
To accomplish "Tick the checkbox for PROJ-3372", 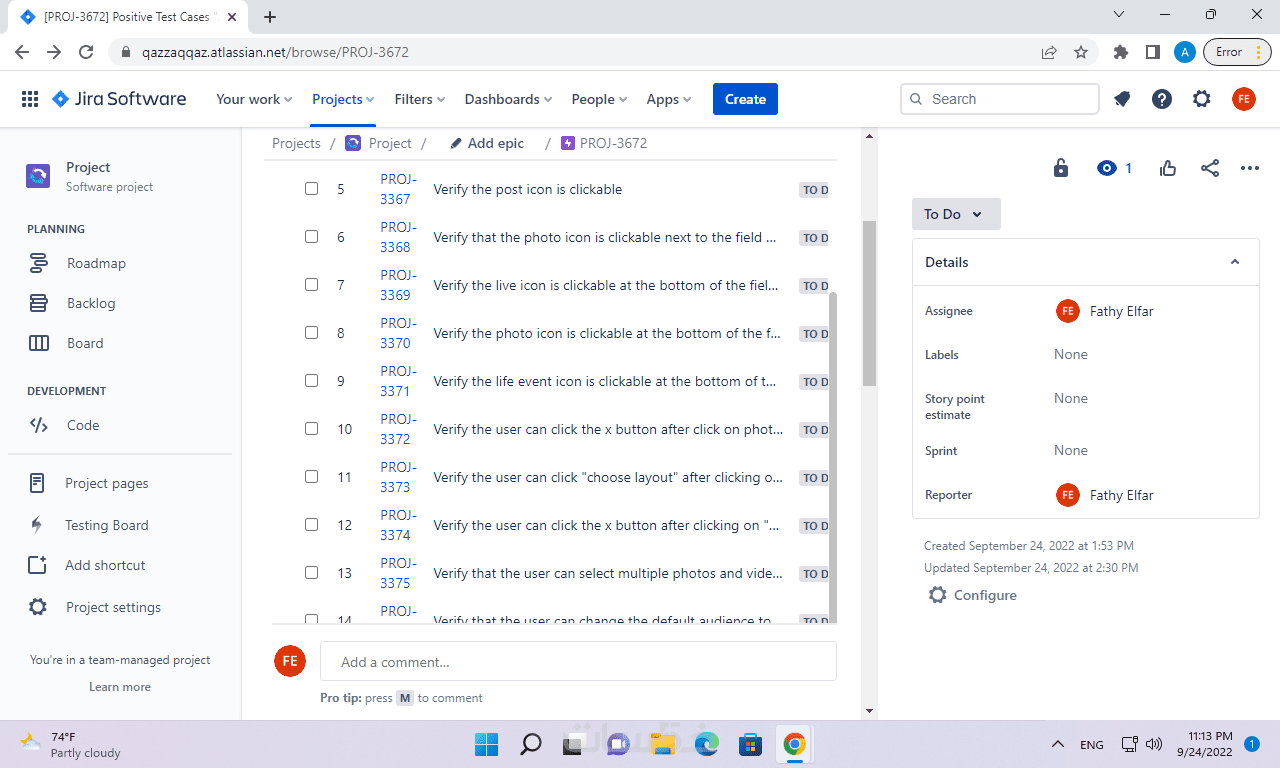I will [x=312, y=429].
